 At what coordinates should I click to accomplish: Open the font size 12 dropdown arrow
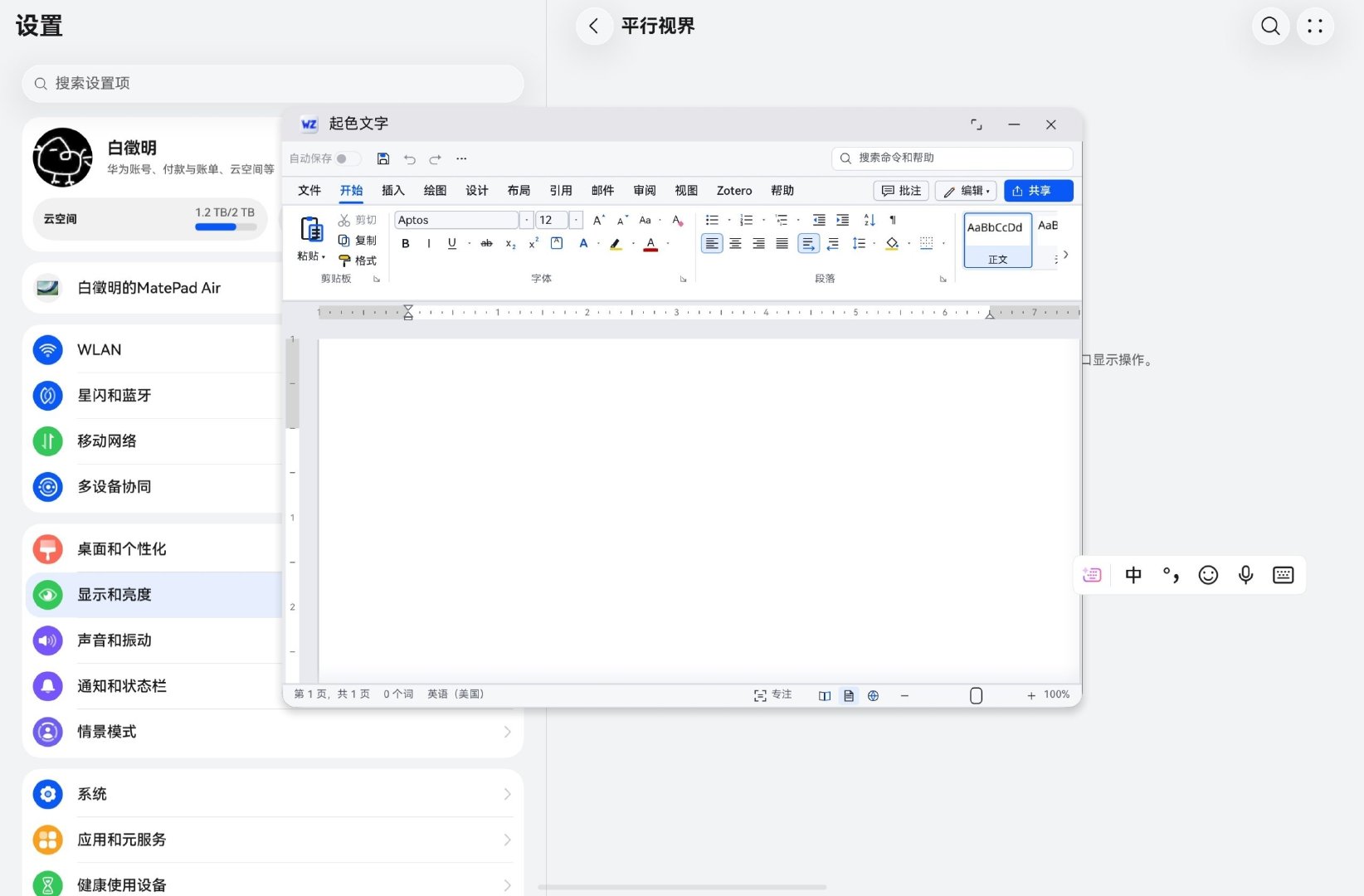click(576, 220)
